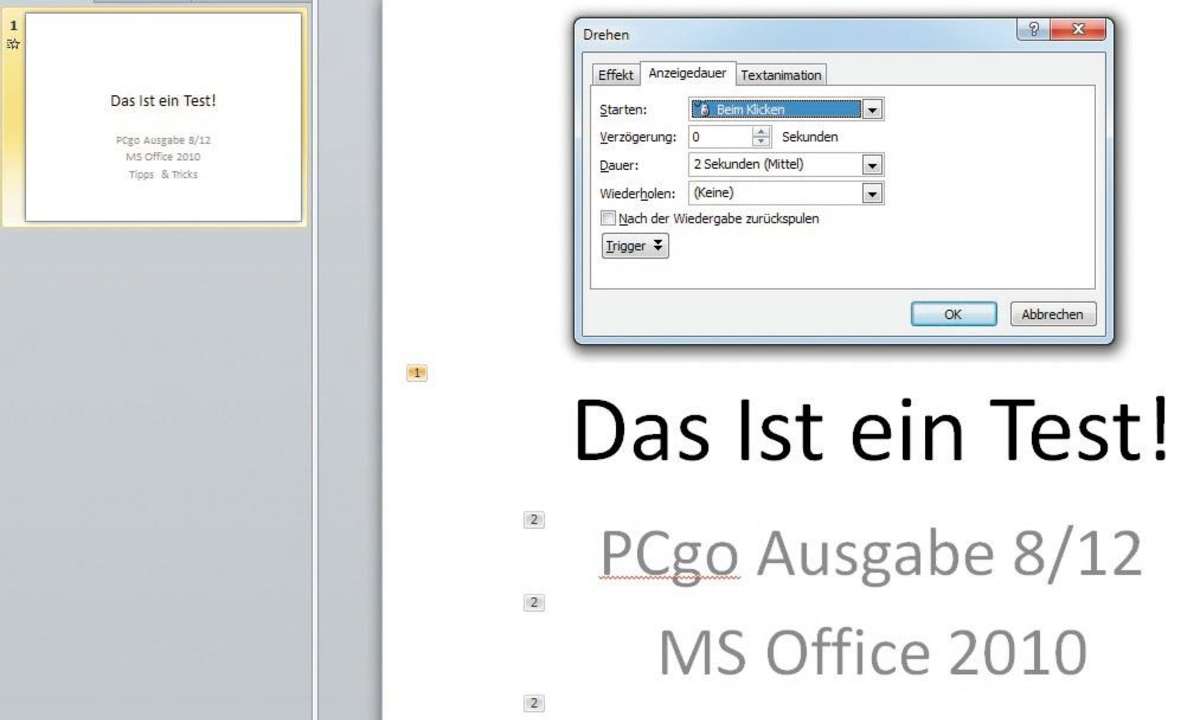
Task: Enable Nach der Wiedergabe zurückspulen checkbox
Action: tap(608, 218)
